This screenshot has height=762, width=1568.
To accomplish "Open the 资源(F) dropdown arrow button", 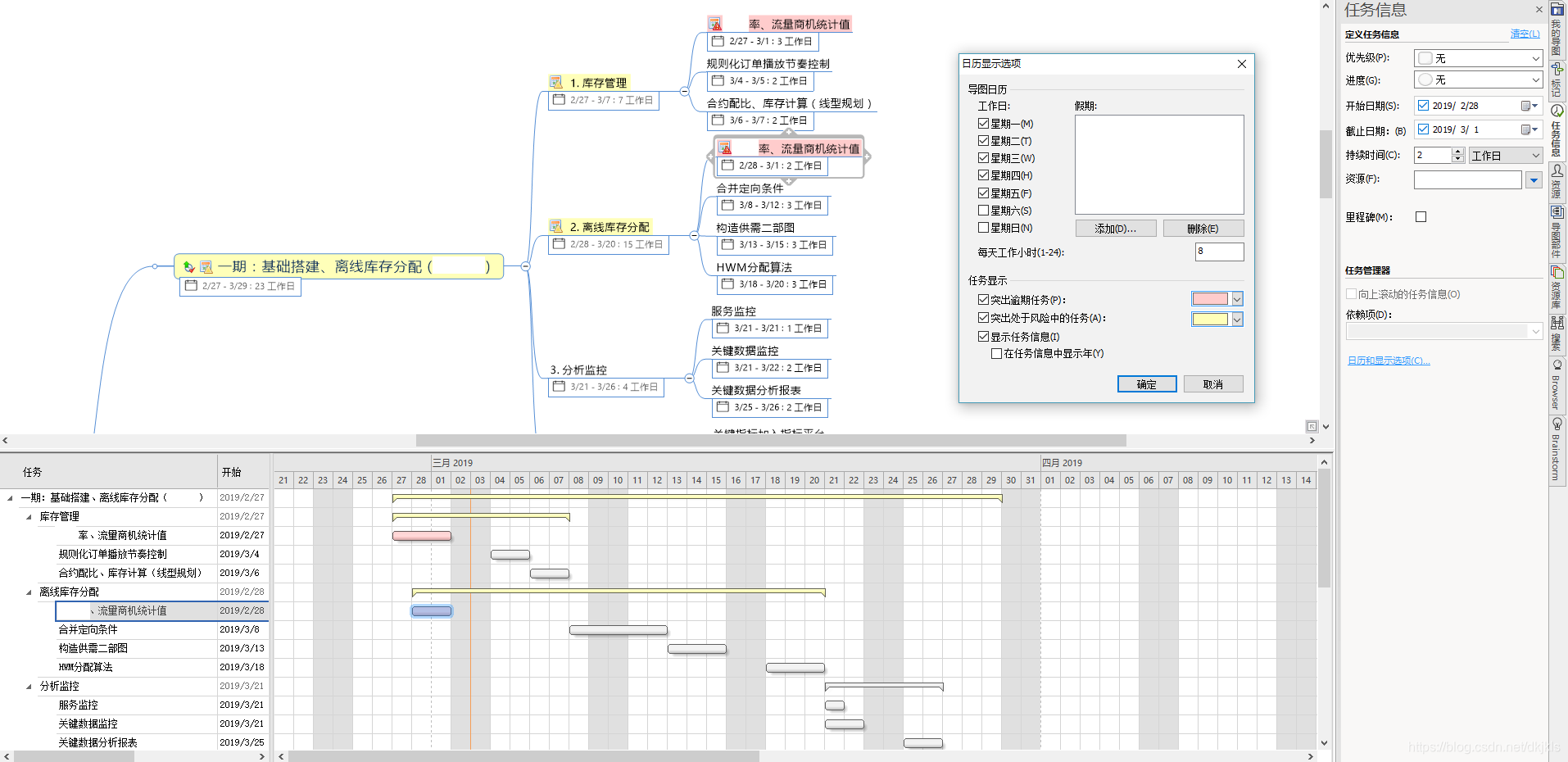I will coord(1534,179).
